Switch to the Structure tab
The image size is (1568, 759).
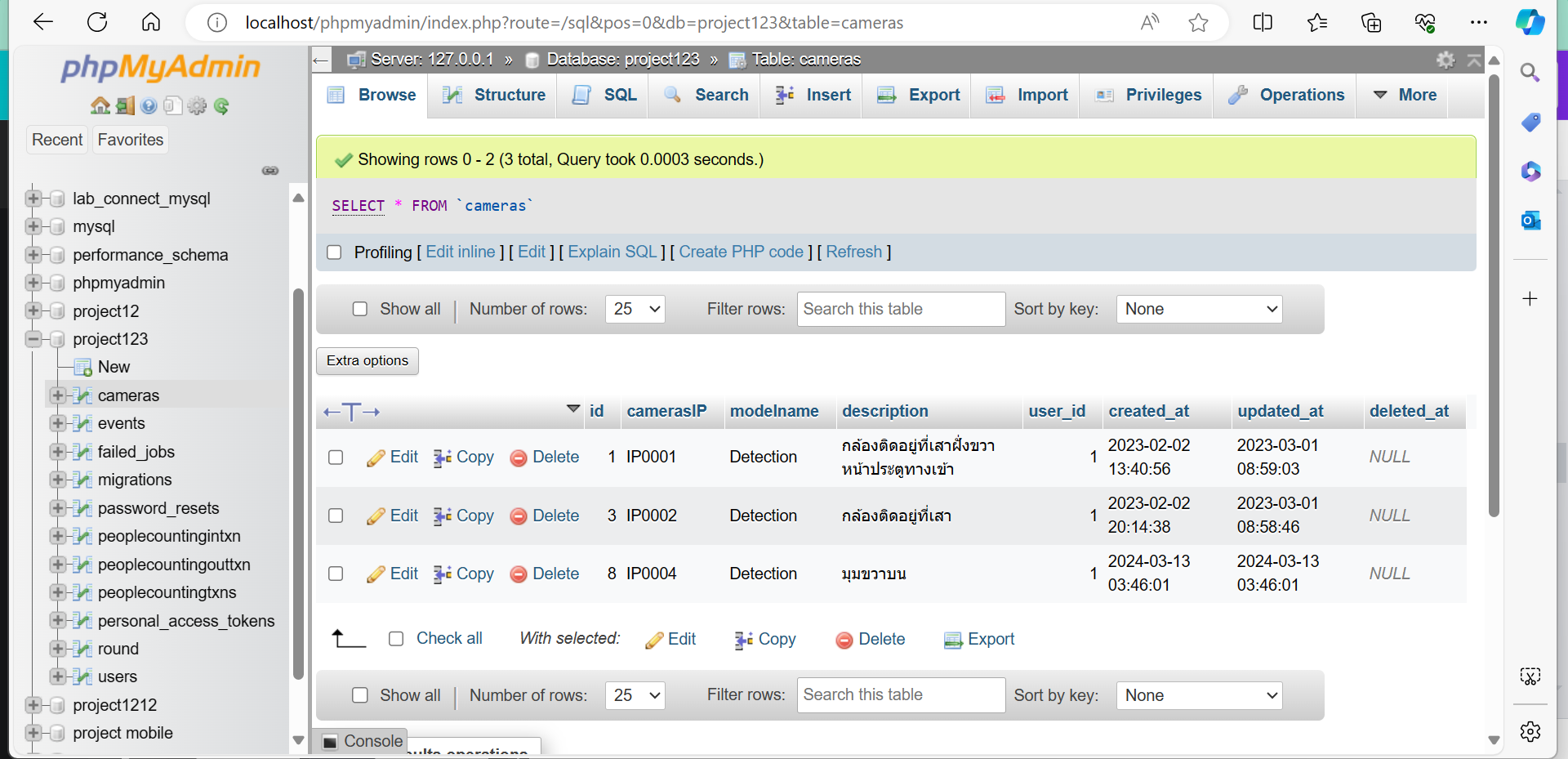click(494, 96)
